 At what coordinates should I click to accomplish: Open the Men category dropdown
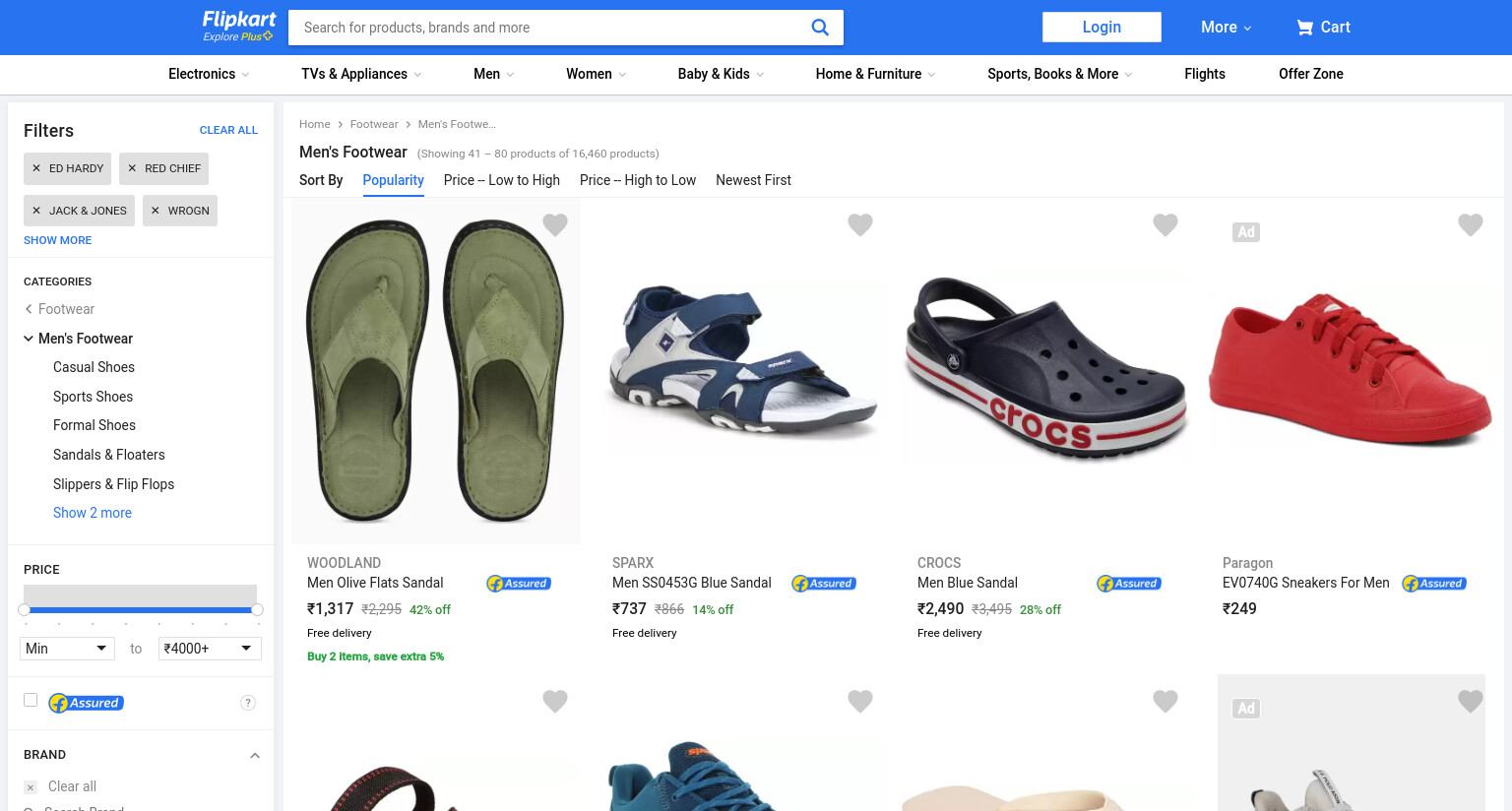pyautogui.click(x=493, y=74)
